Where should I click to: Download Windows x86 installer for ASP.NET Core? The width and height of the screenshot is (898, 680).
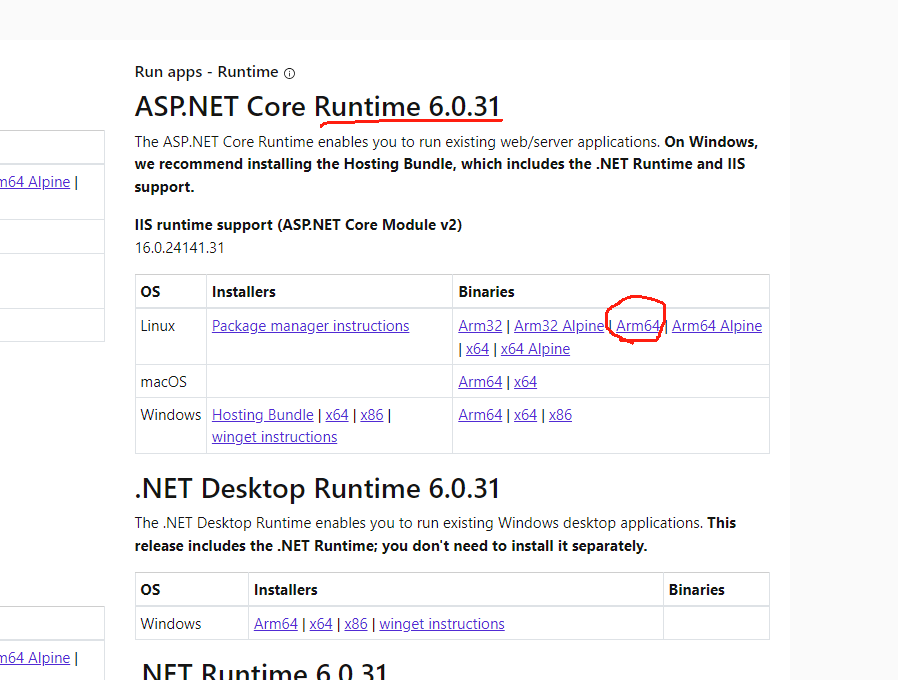coord(372,415)
